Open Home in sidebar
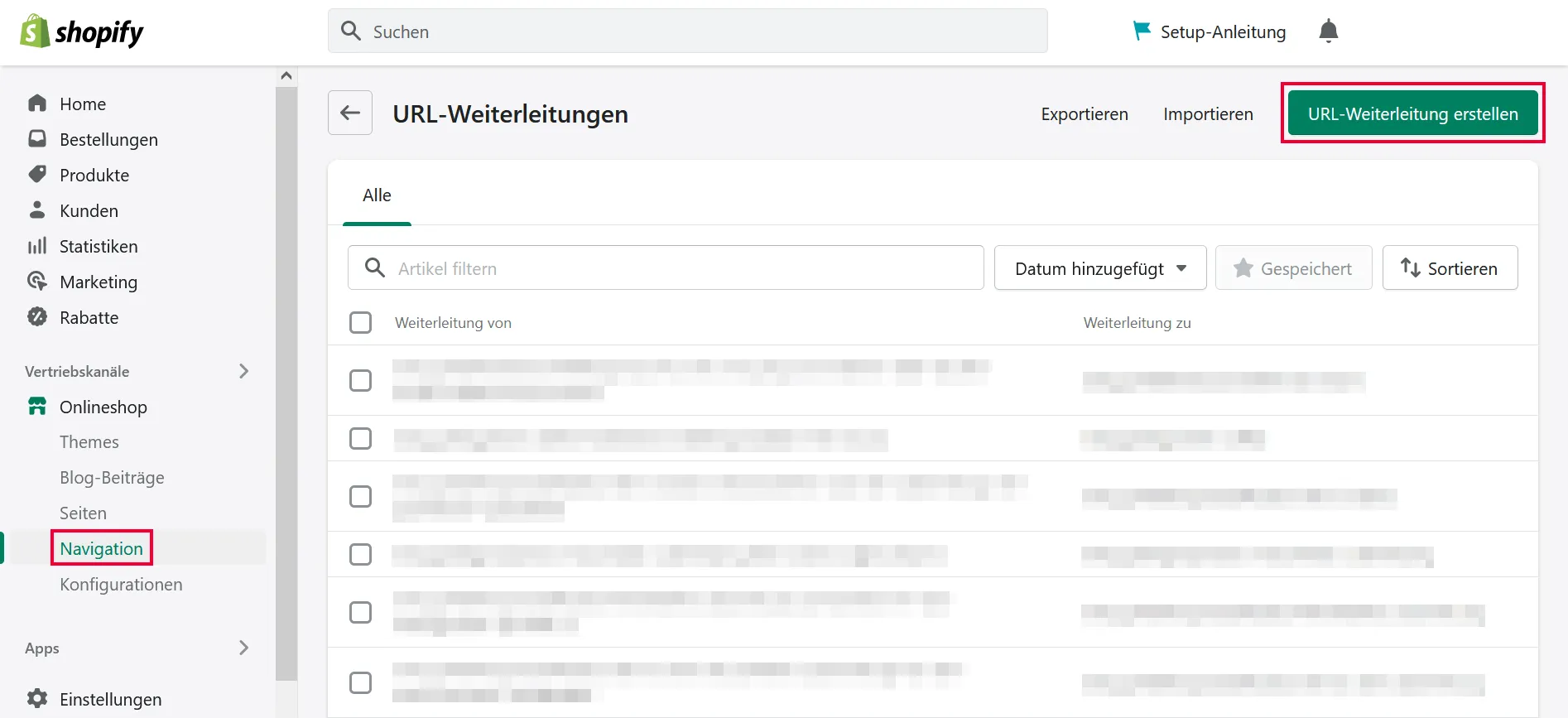The image size is (1568, 718). click(x=83, y=104)
